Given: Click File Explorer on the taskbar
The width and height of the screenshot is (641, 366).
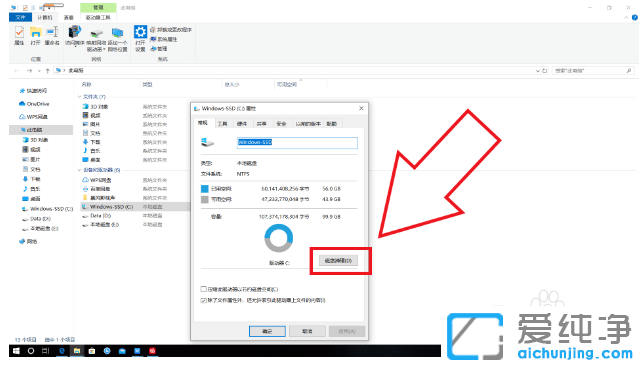Looking at the screenshot, I should [77, 351].
